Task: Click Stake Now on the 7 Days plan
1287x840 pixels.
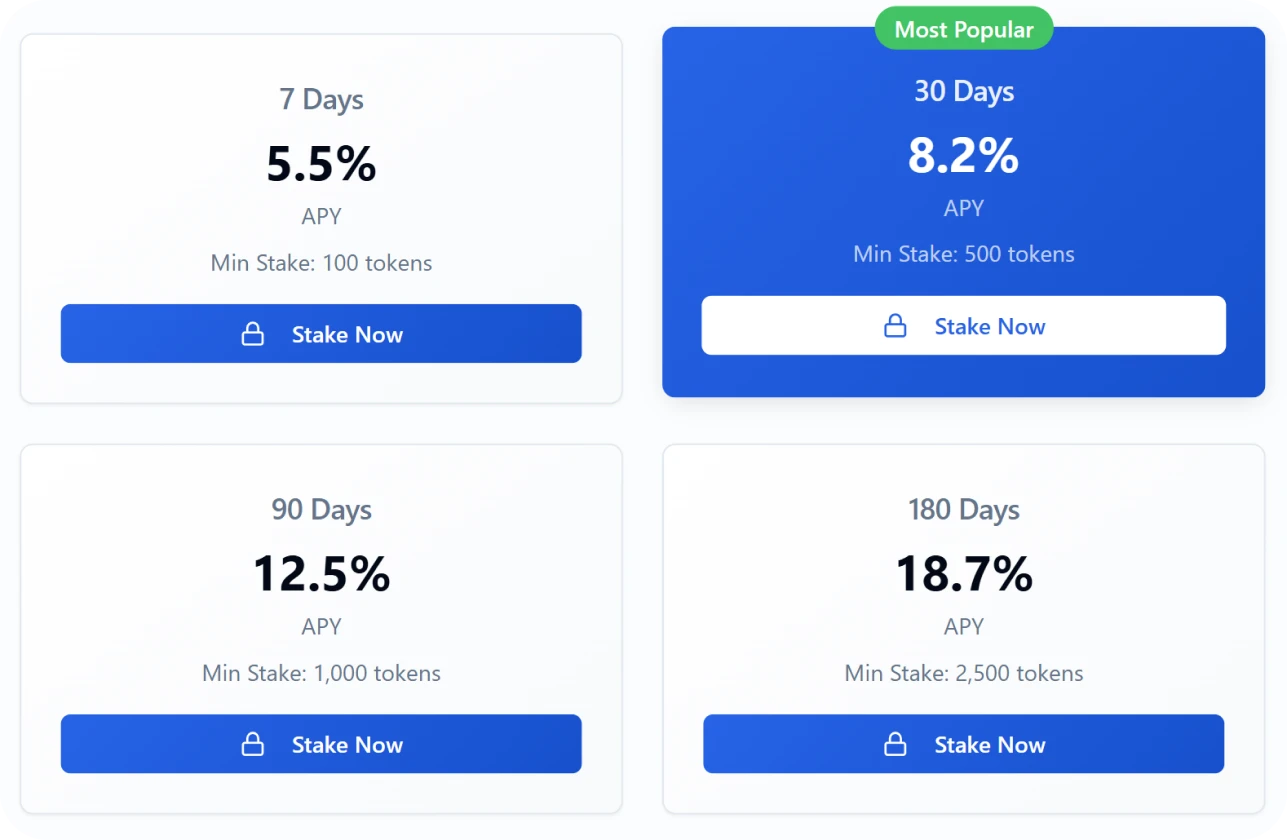Action: [x=321, y=334]
